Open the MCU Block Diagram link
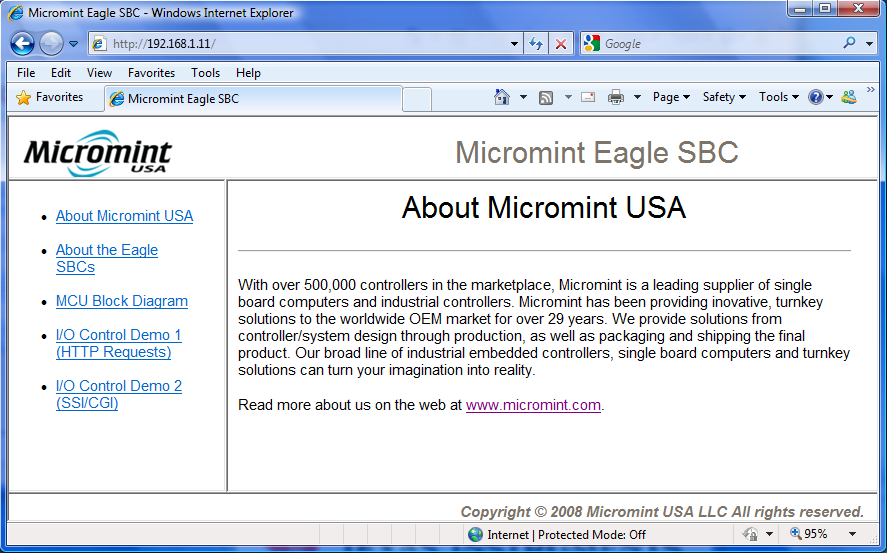Image resolution: width=887 pixels, height=553 pixels. [121, 301]
